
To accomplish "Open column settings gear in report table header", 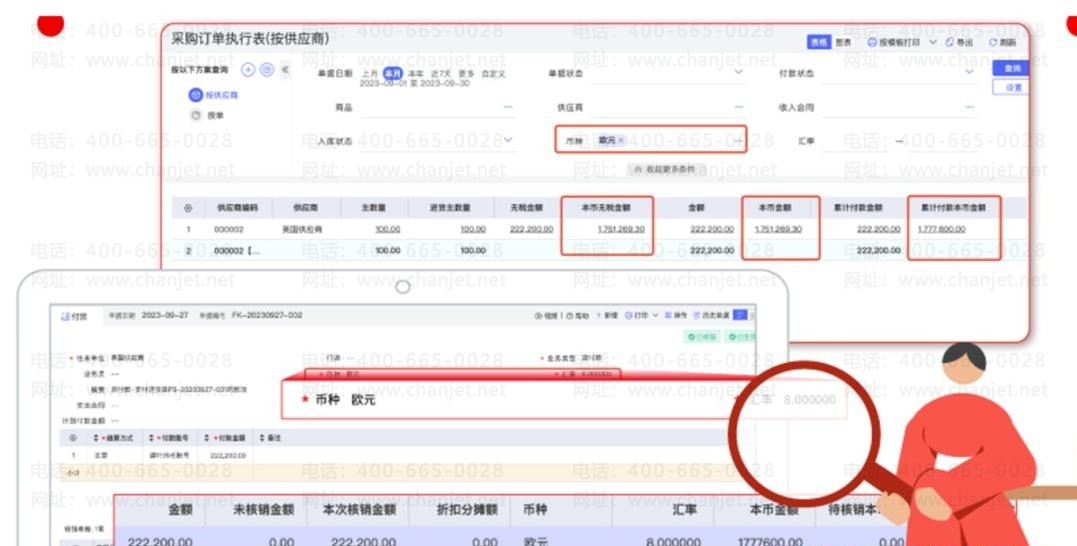I will 188,207.
